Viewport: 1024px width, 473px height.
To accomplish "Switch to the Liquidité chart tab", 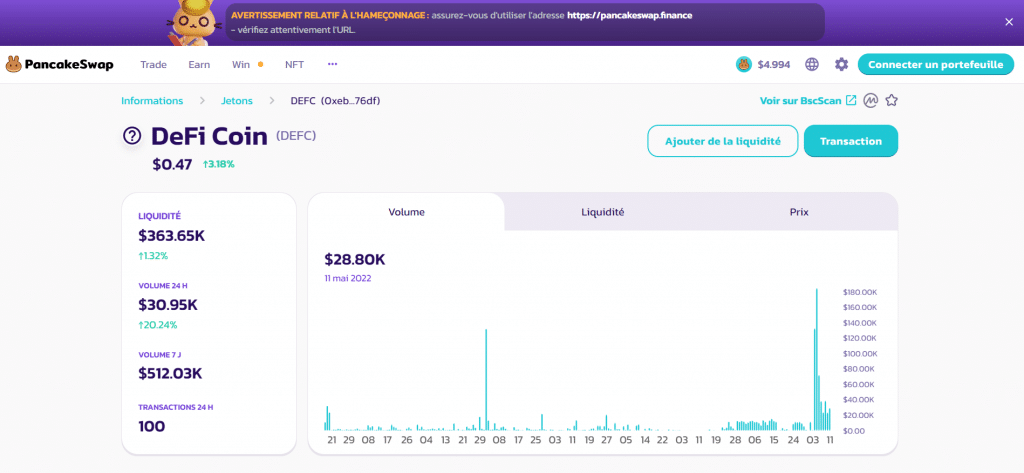I will tap(602, 212).
